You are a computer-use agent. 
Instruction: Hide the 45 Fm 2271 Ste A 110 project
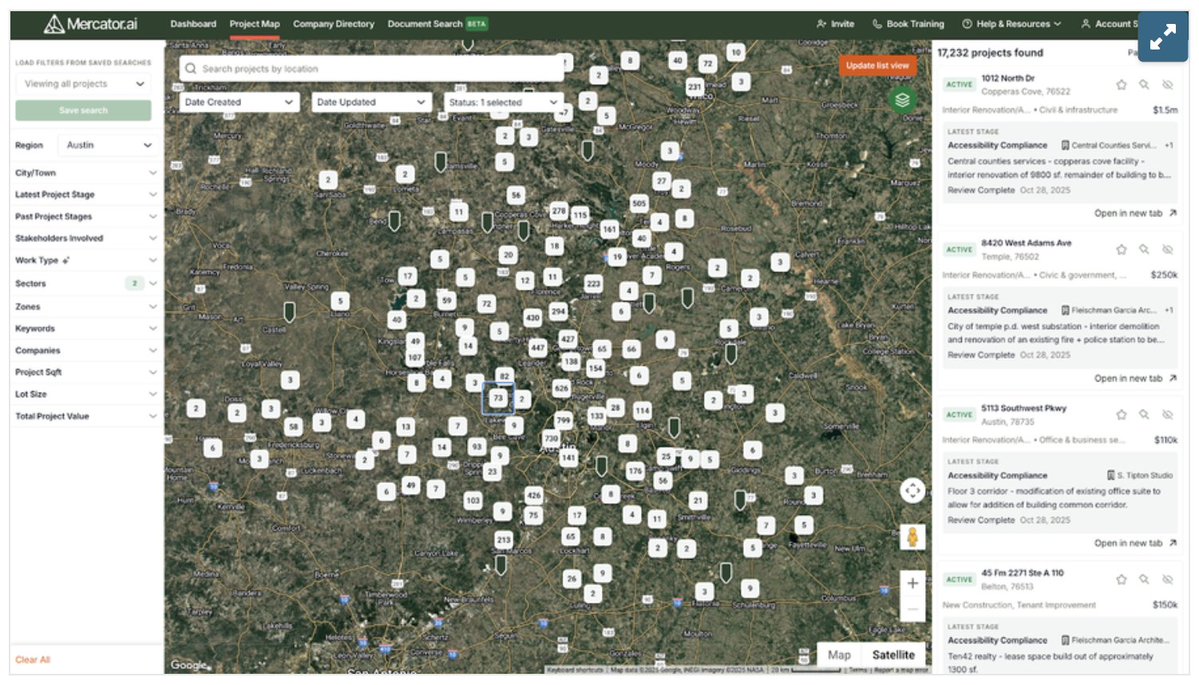pos(1167,578)
